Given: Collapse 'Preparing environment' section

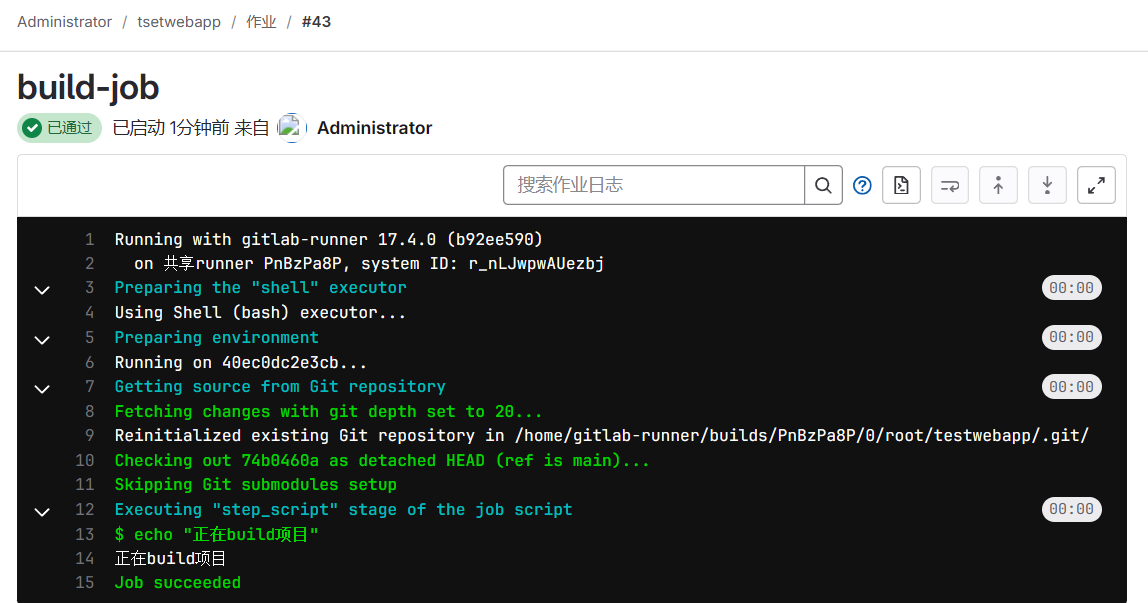Looking at the screenshot, I should 42,340.
